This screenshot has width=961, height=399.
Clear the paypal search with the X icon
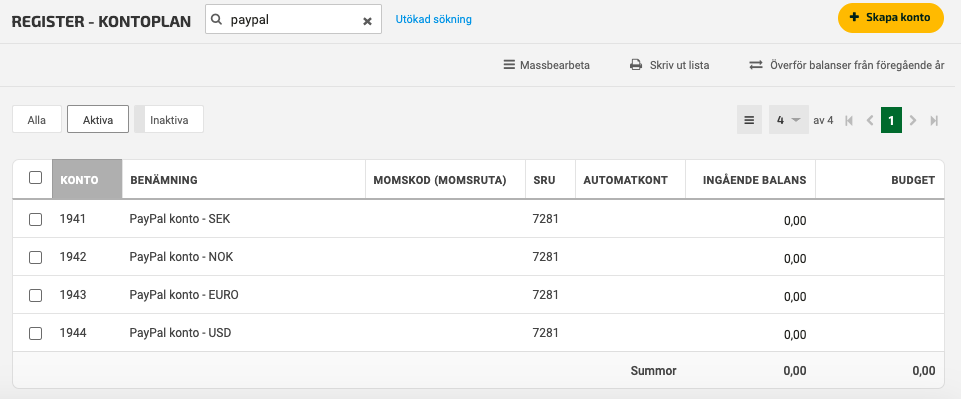tap(367, 21)
